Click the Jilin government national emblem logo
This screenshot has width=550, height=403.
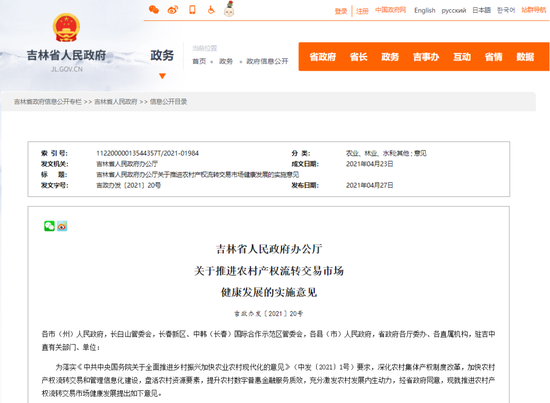(66, 28)
